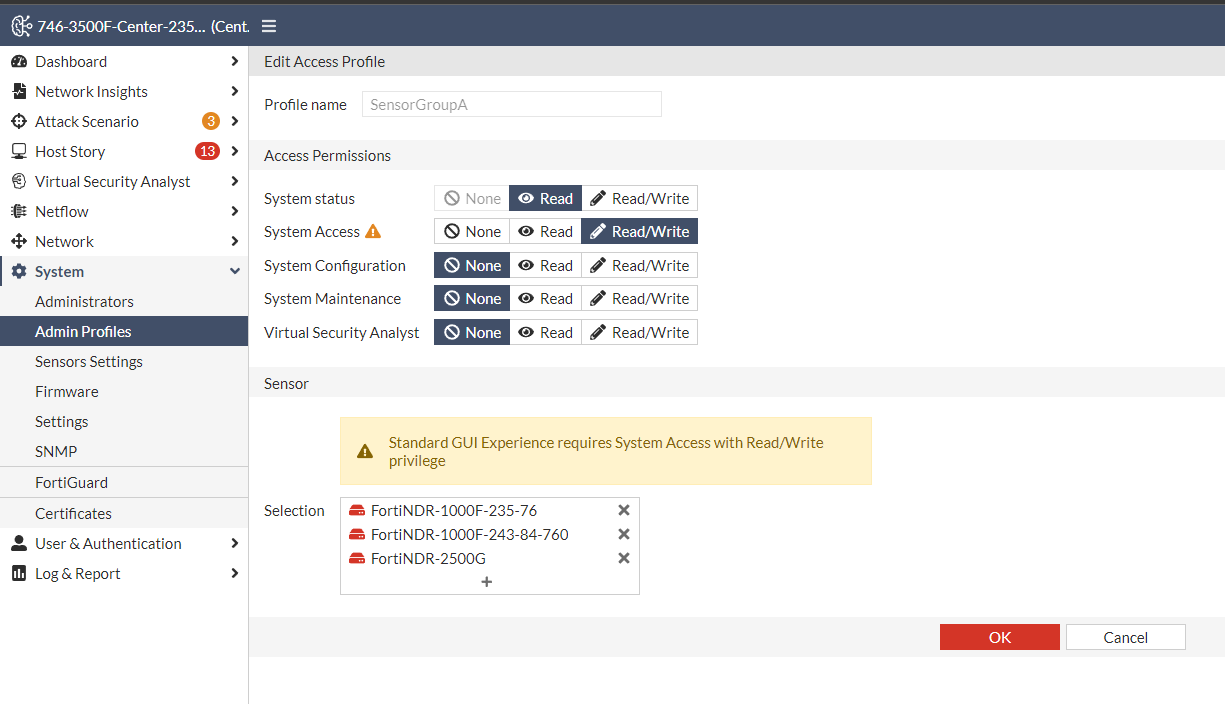Viewport: 1225px width, 704px height.
Task: Set System Access to Read
Action: (x=546, y=231)
